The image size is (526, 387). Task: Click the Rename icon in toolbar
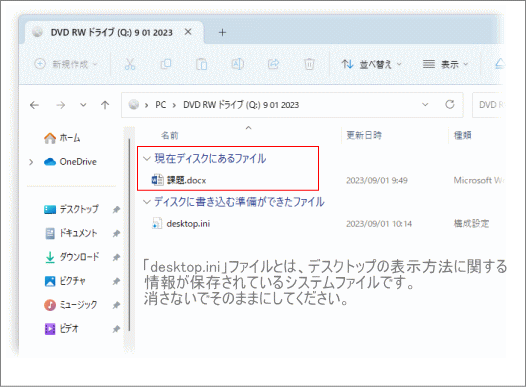click(238, 64)
